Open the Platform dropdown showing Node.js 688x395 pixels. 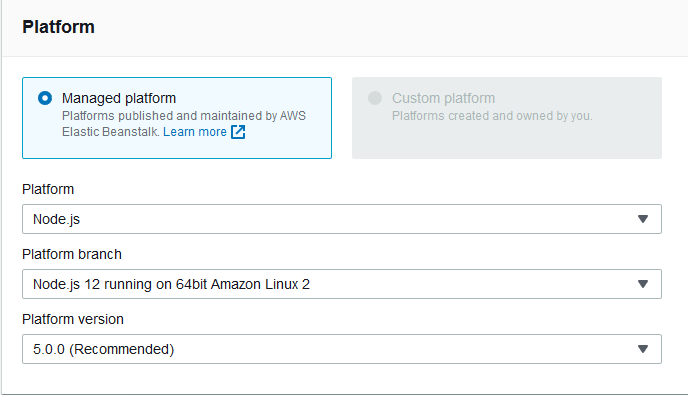click(342, 219)
